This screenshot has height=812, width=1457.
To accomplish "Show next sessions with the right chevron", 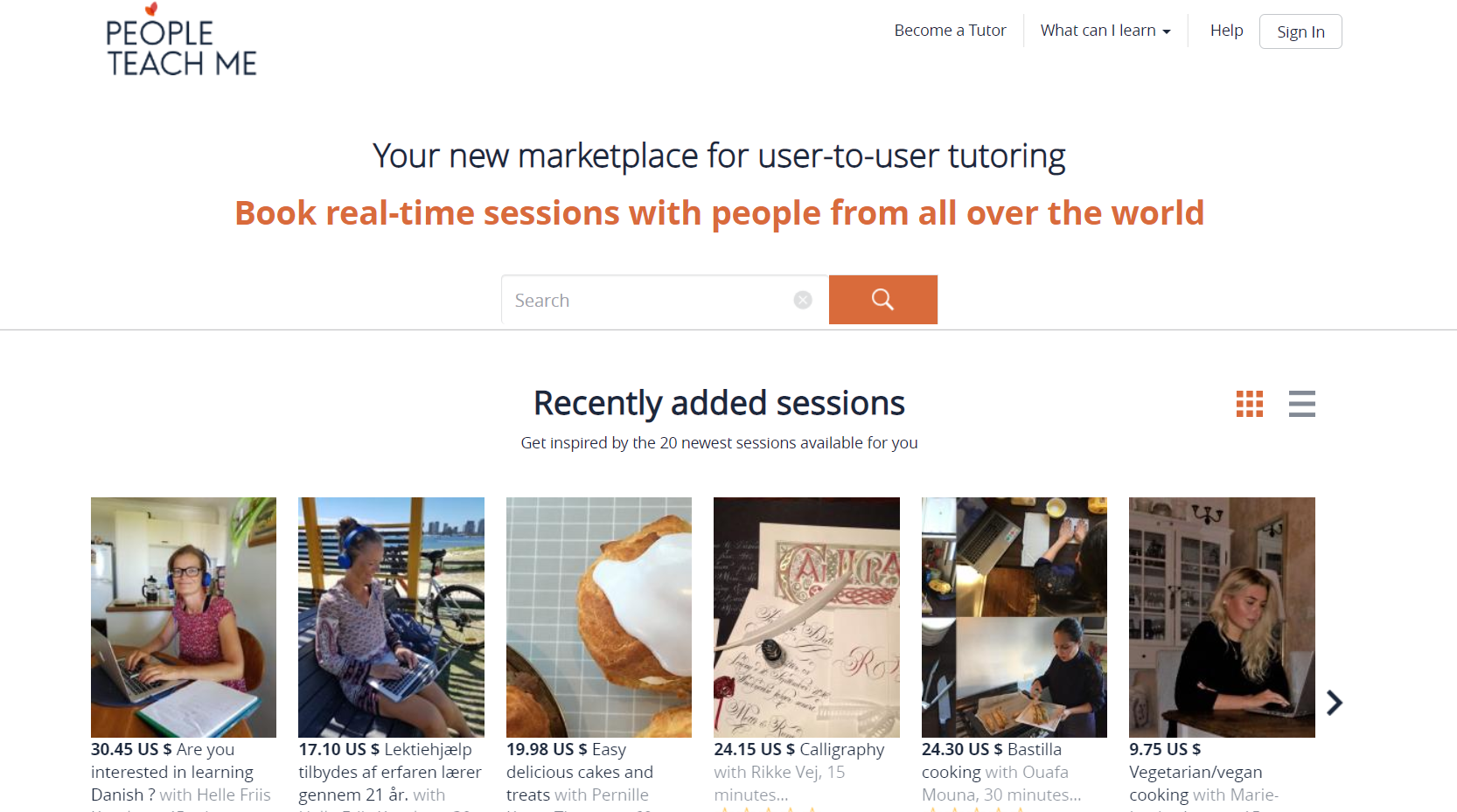I will (1334, 703).
